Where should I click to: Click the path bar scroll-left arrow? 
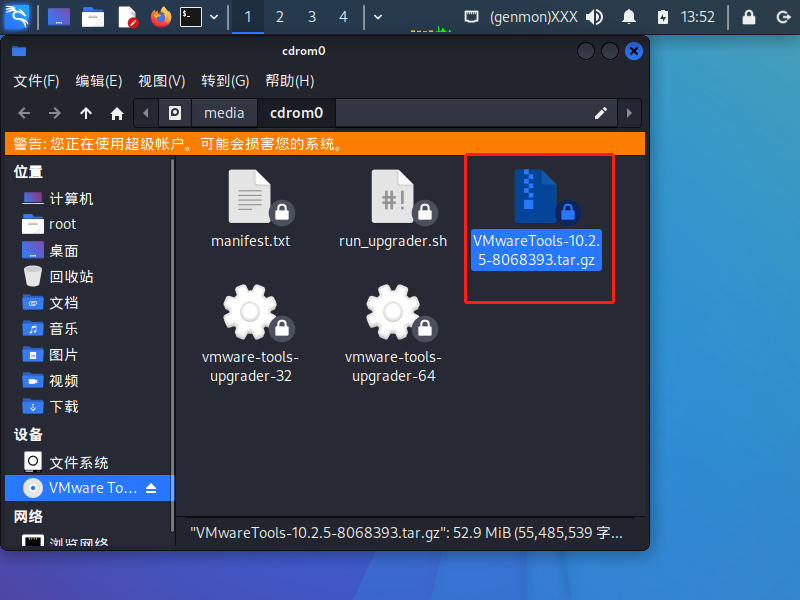click(x=146, y=113)
